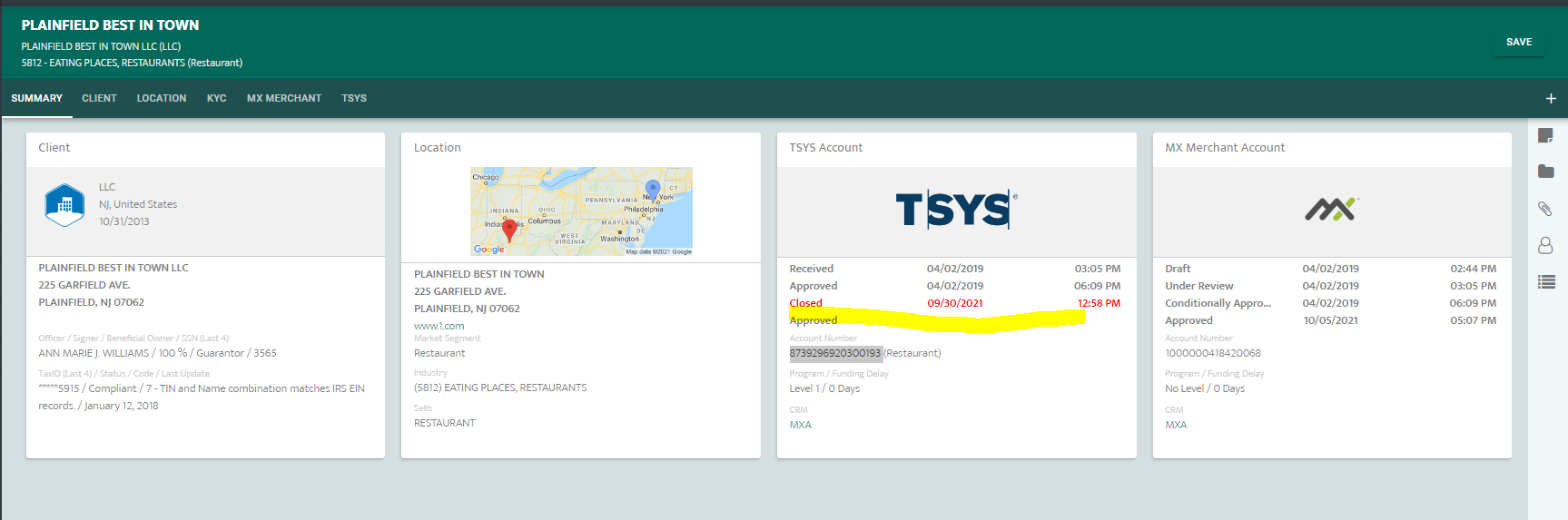Switch to the SUMMARY tab

37,98
